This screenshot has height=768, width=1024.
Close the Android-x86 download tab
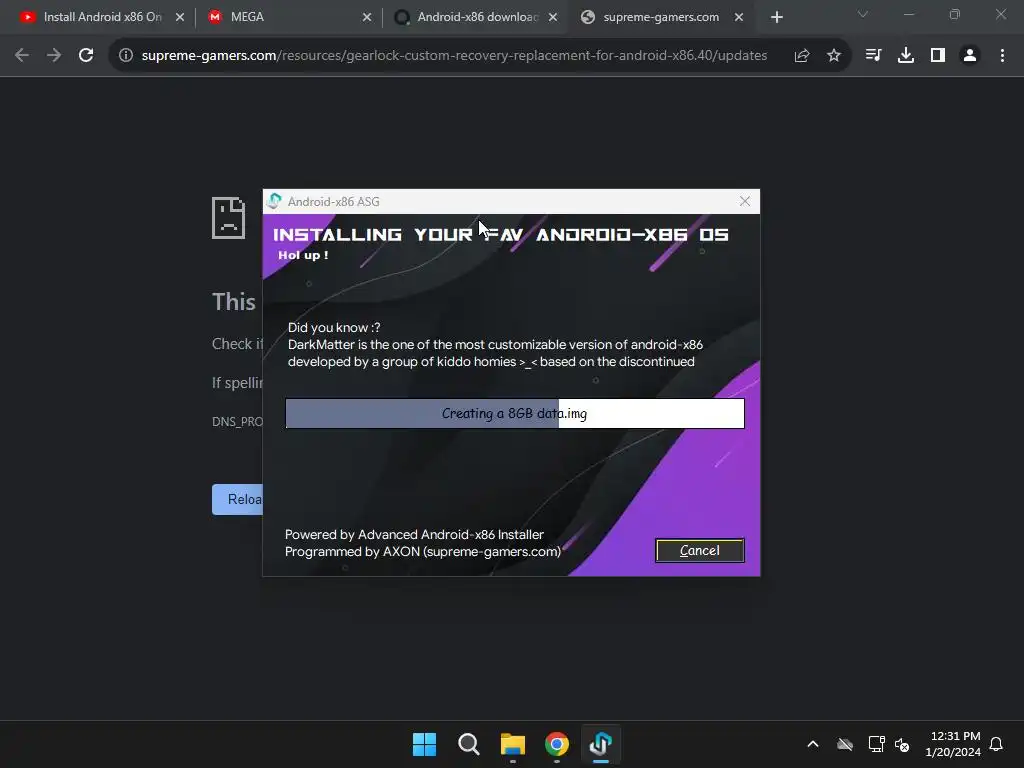(x=553, y=18)
